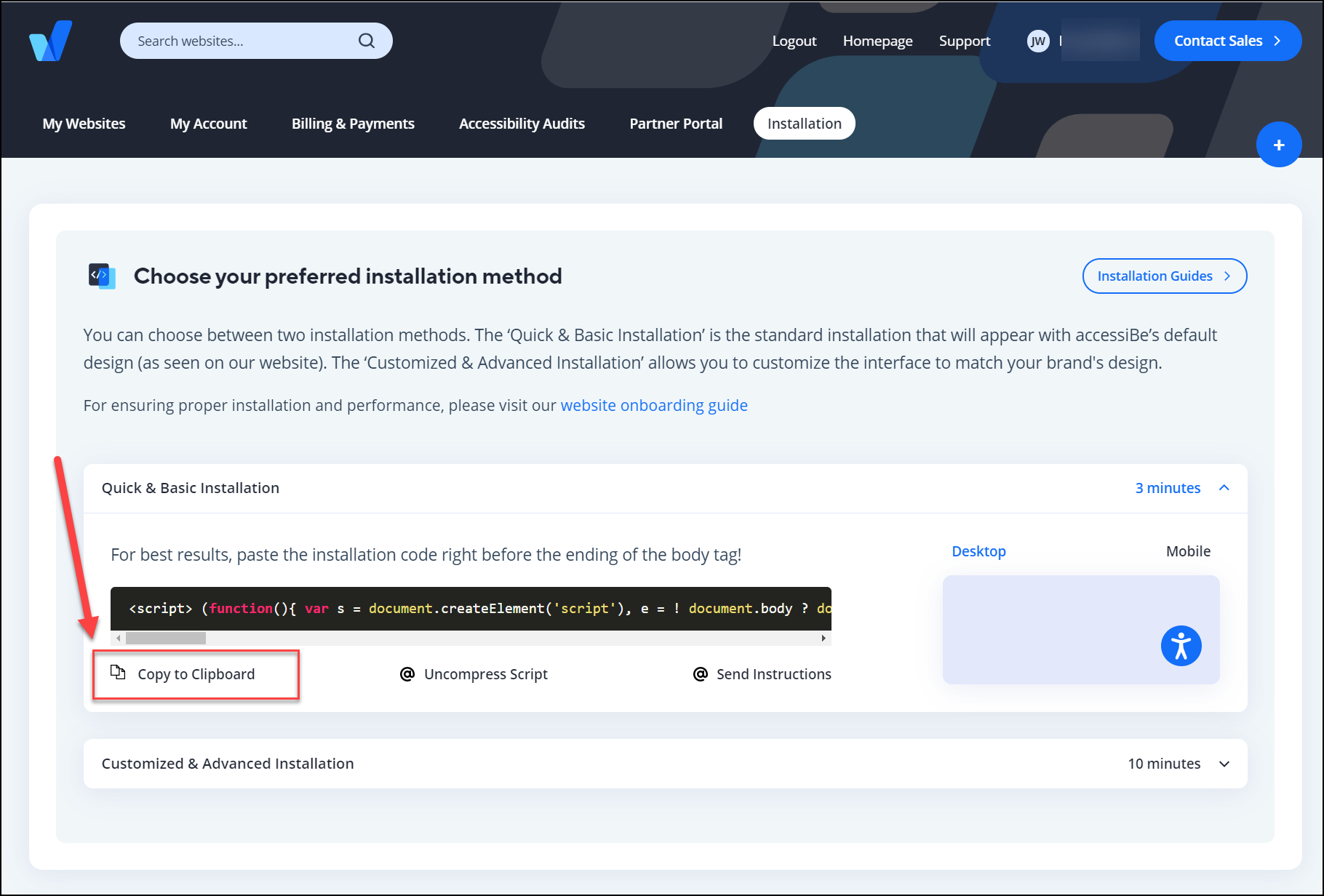This screenshot has height=896, width=1324.
Task: Click the Send Instructions at-sign icon
Action: click(700, 674)
